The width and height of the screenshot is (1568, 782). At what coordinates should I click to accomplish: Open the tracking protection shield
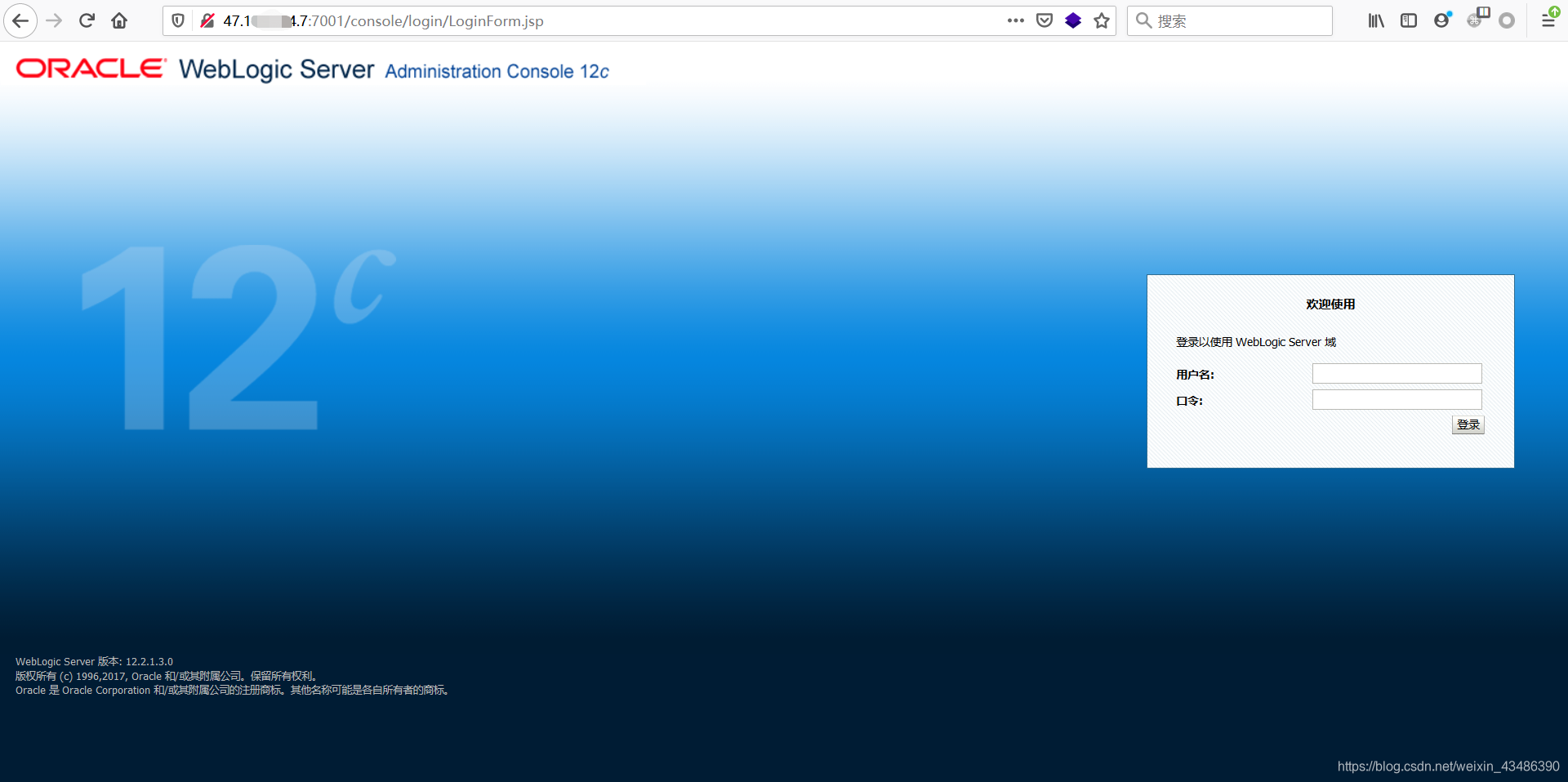tap(178, 20)
